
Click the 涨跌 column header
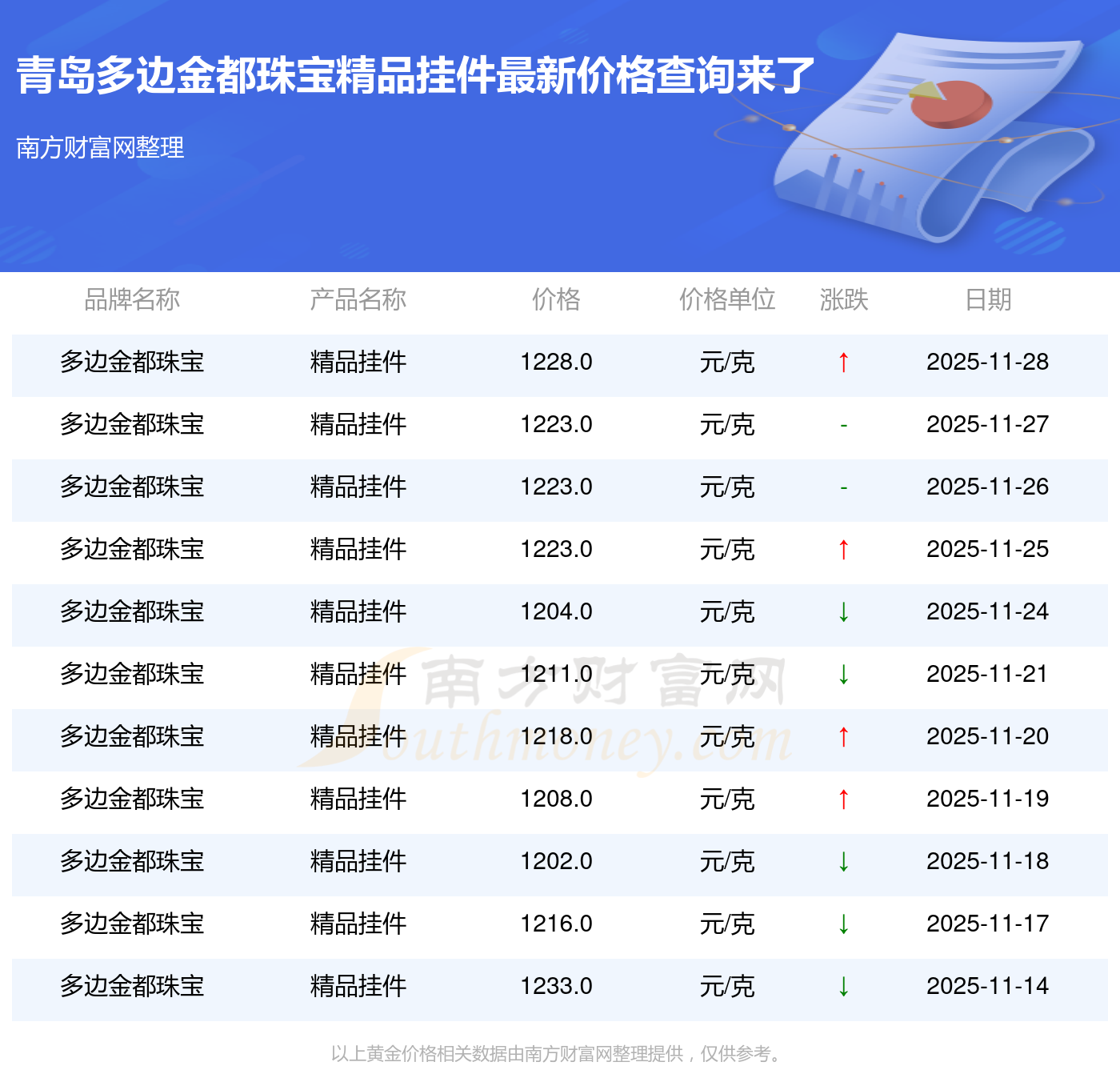pos(843,299)
